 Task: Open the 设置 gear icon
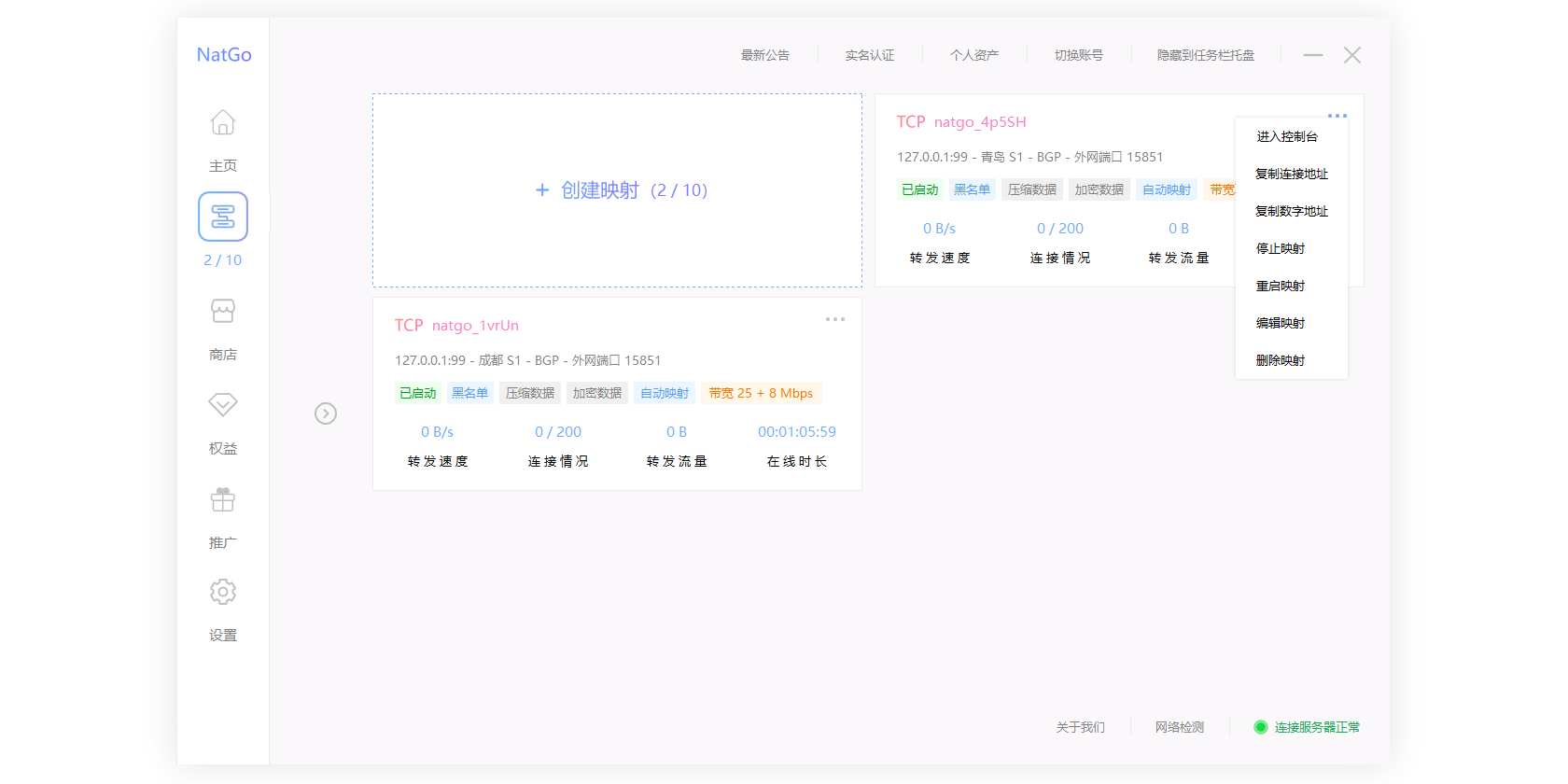click(222, 592)
